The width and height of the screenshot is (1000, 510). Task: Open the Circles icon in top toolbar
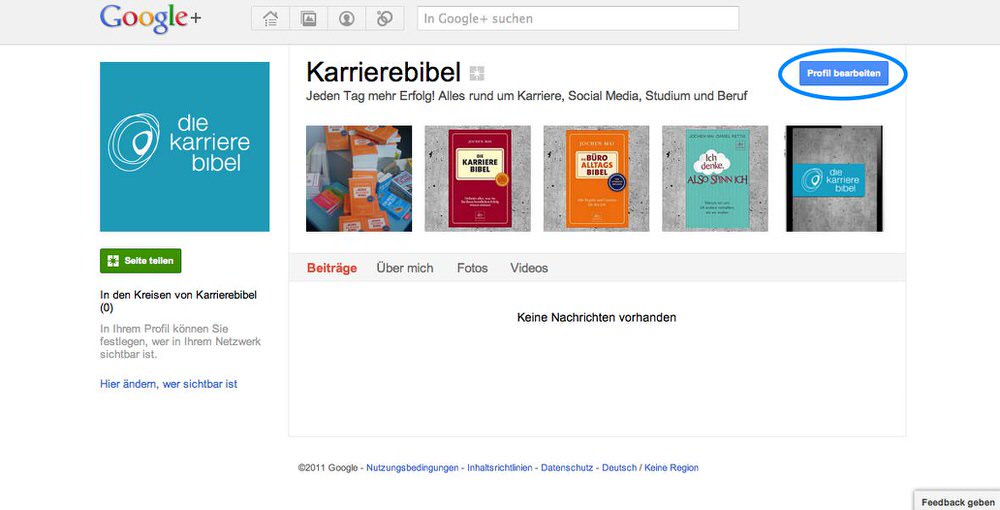coord(385,18)
